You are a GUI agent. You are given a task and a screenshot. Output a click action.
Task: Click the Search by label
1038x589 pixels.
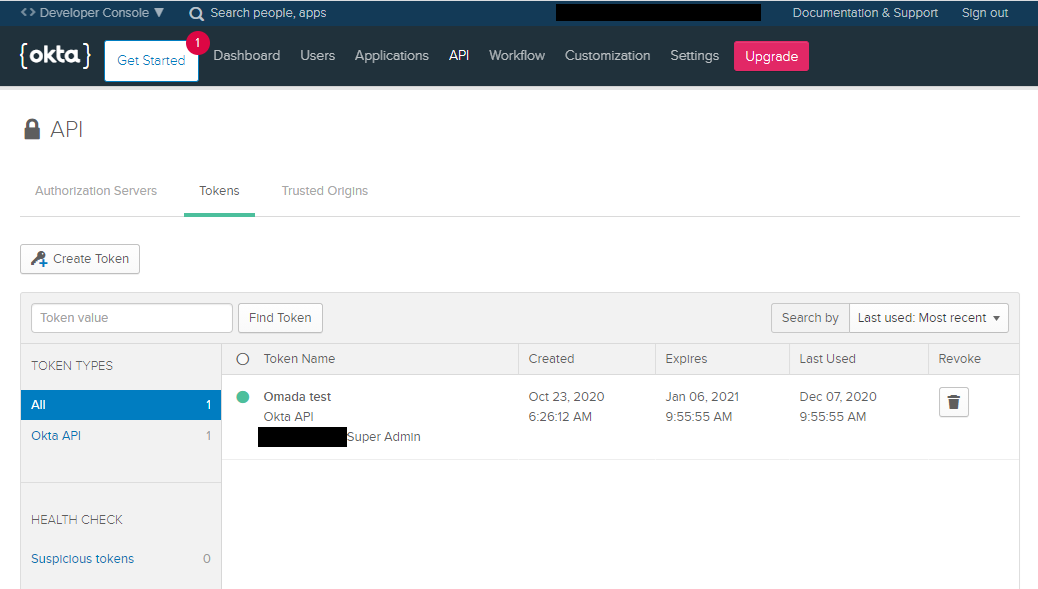tap(810, 318)
